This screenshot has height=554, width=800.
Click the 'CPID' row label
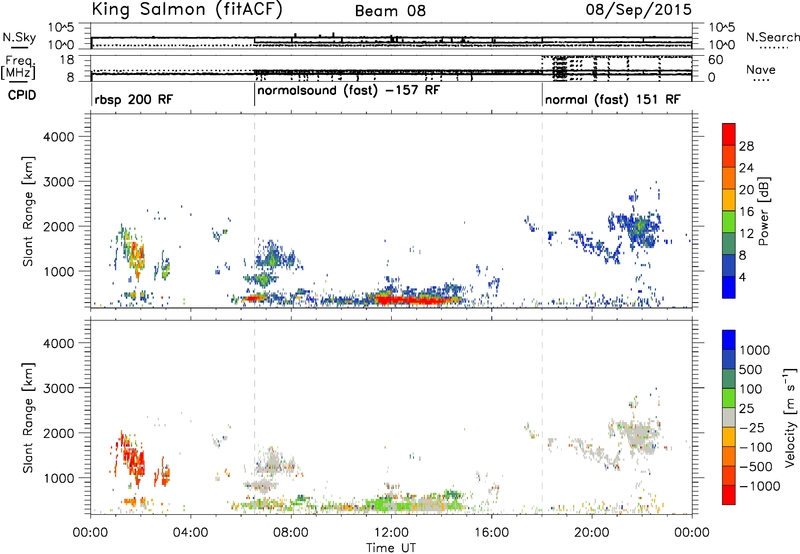click(x=22, y=95)
